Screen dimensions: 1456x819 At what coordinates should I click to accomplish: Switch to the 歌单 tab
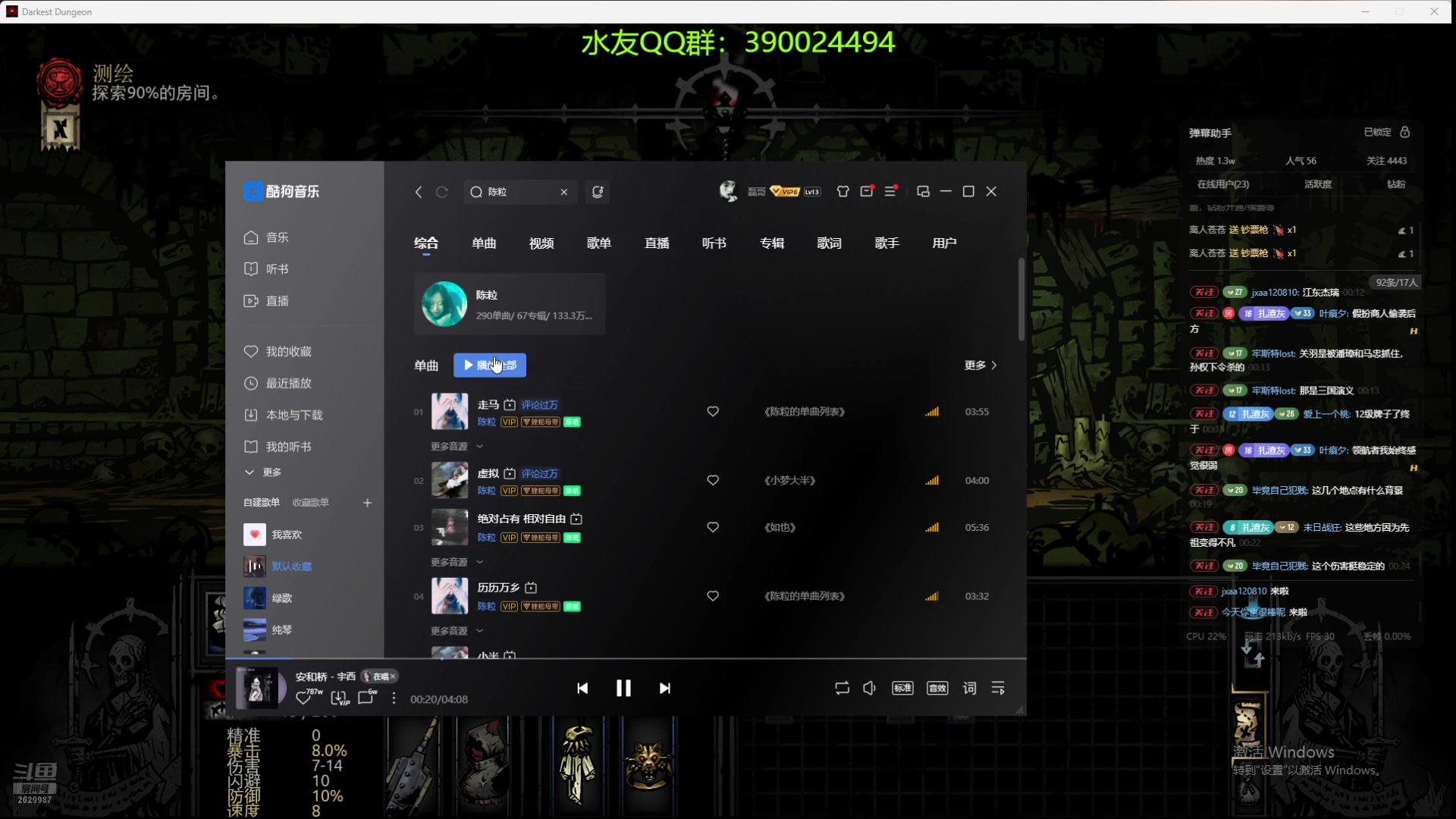[x=599, y=243]
